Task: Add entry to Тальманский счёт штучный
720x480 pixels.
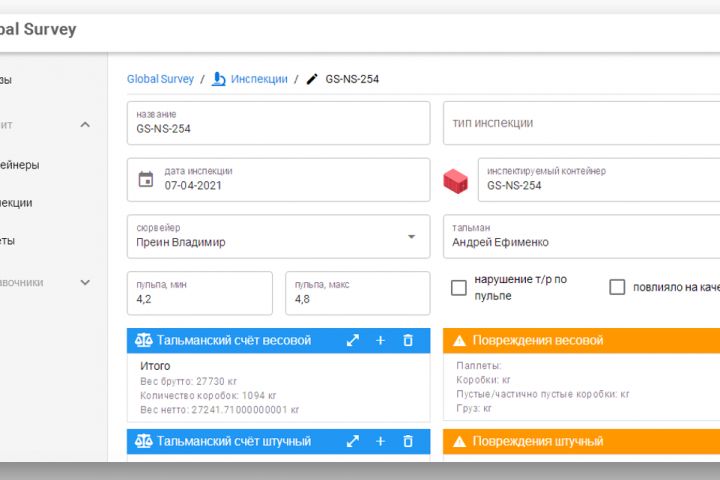Action: click(380, 441)
